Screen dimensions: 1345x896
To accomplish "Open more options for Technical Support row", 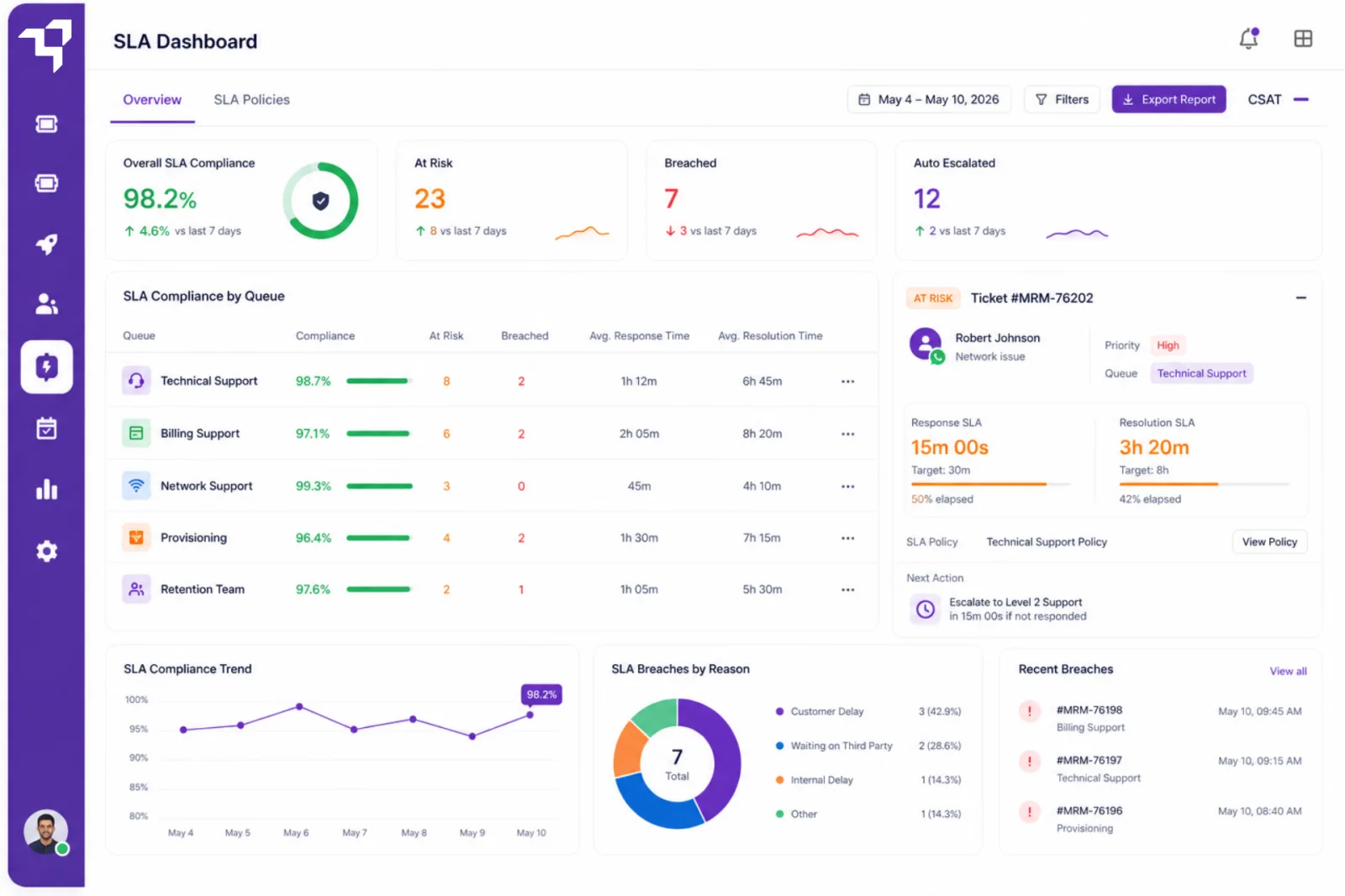I will click(847, 382).
